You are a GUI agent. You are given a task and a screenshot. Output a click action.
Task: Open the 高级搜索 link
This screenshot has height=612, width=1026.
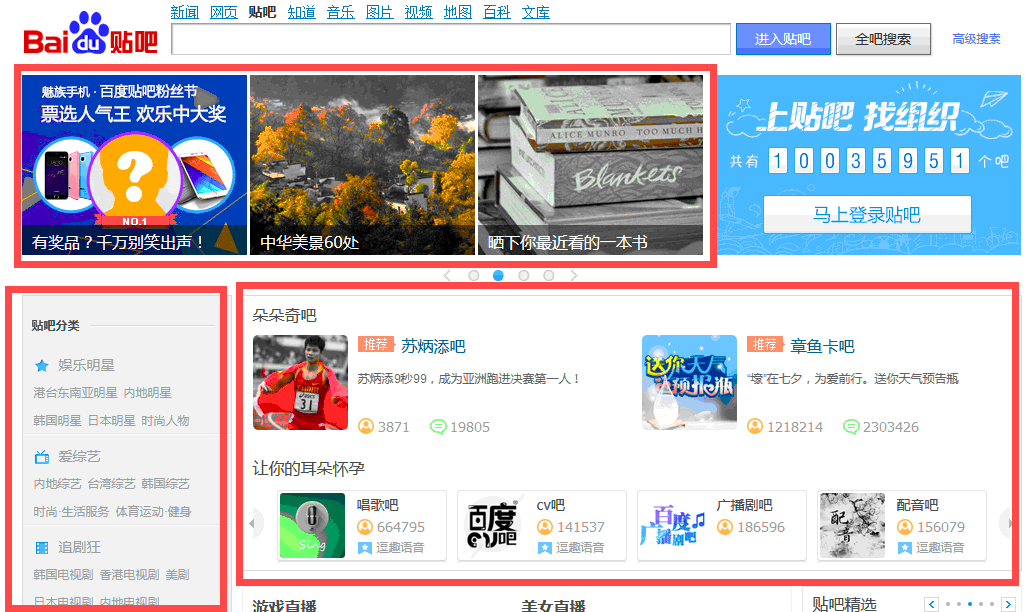pos(975,39)
